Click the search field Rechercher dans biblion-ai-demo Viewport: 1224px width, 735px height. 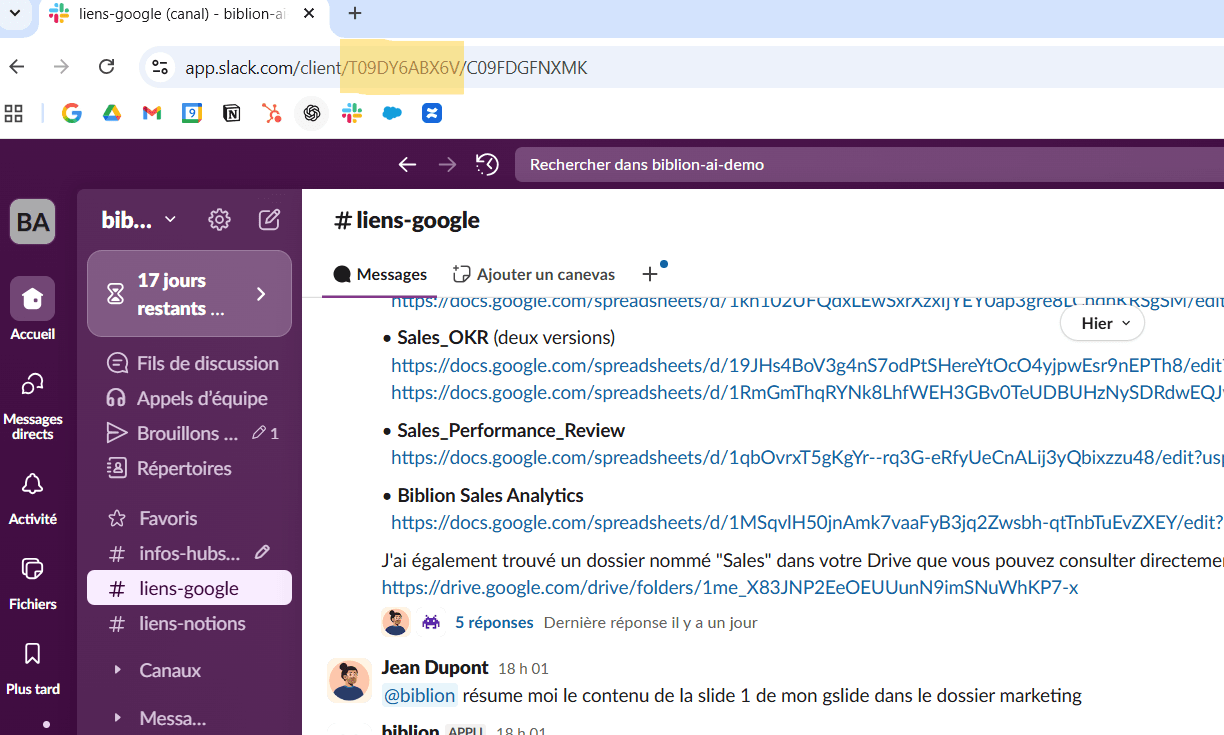[869, 165]
